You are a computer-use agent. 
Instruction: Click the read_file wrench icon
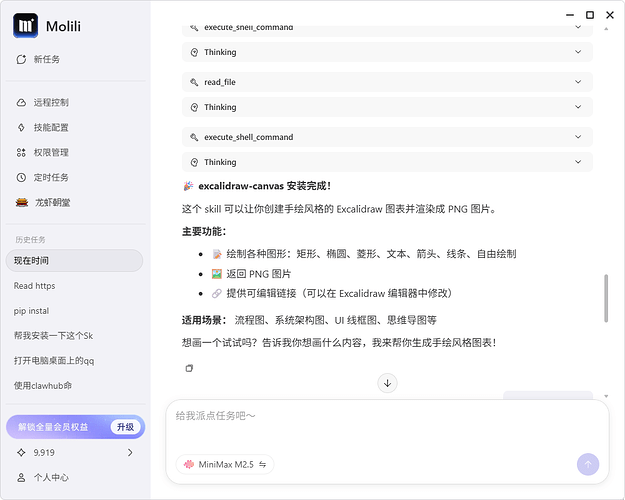coord(194,82)
